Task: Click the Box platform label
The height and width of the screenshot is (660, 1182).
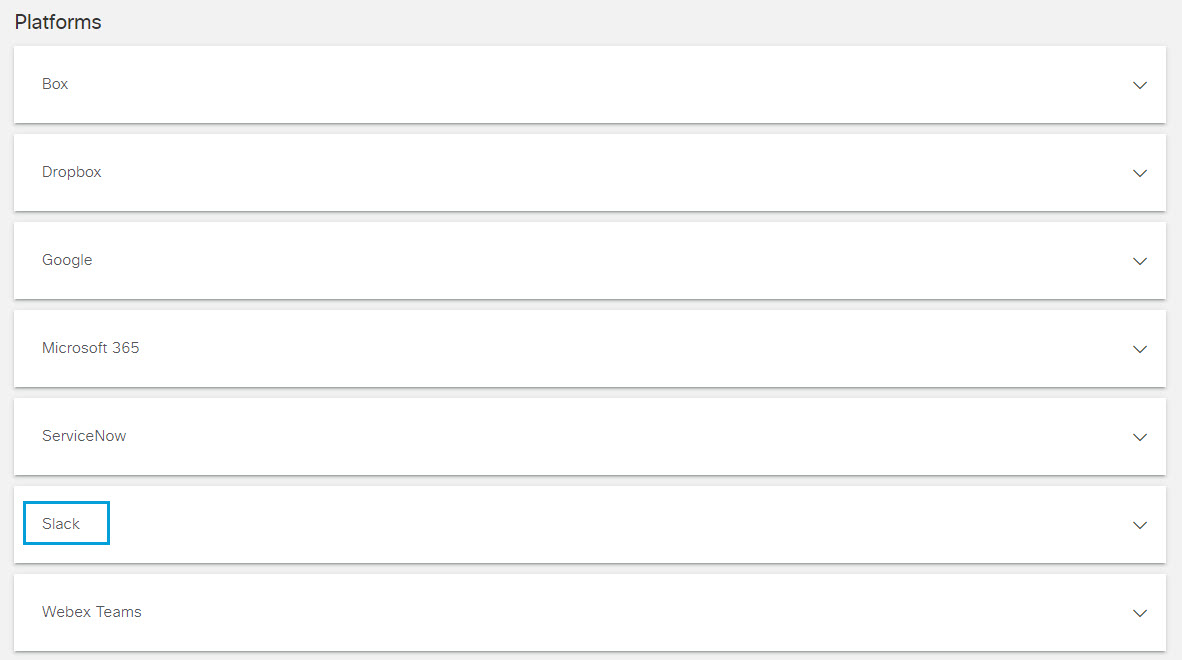Action: click(x=55, y=84)
